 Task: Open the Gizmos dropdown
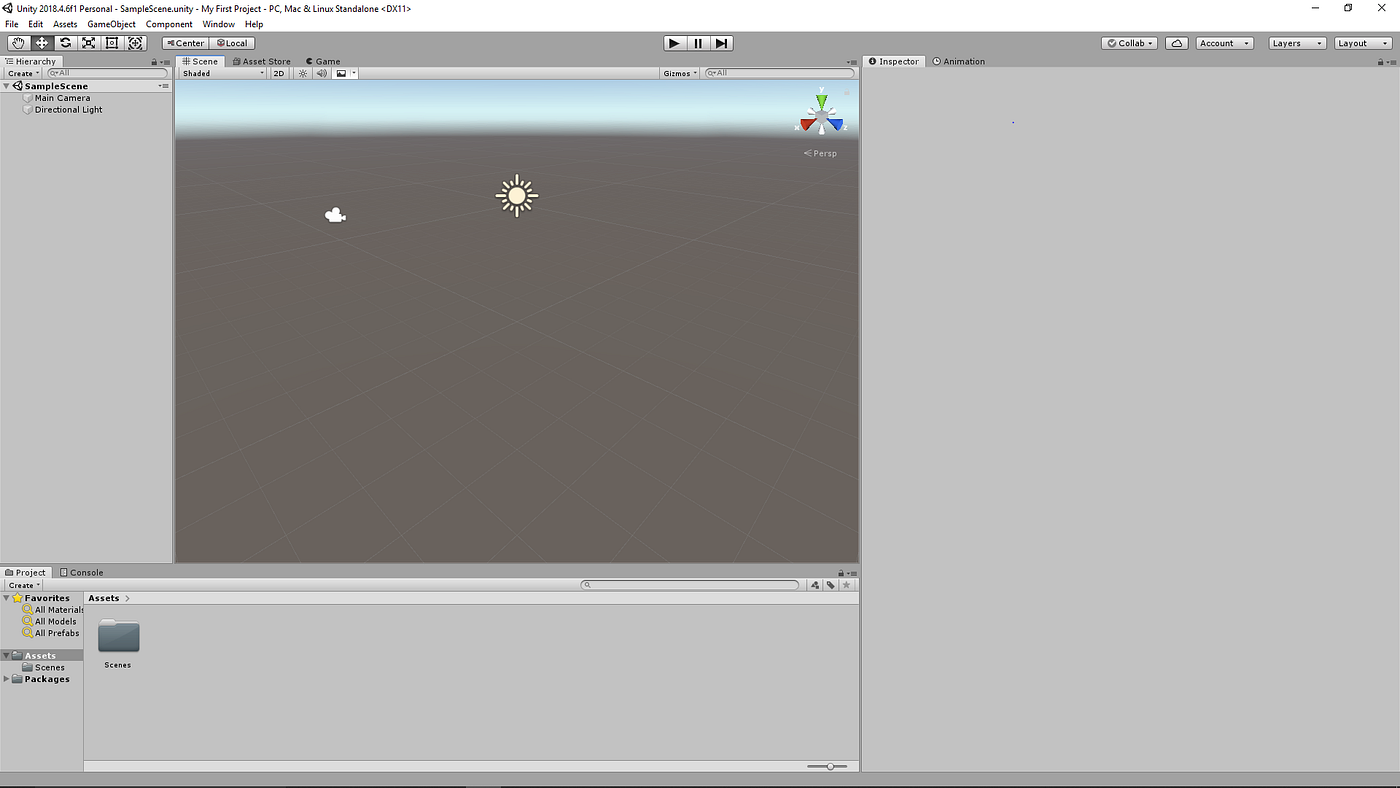(678, 72)
